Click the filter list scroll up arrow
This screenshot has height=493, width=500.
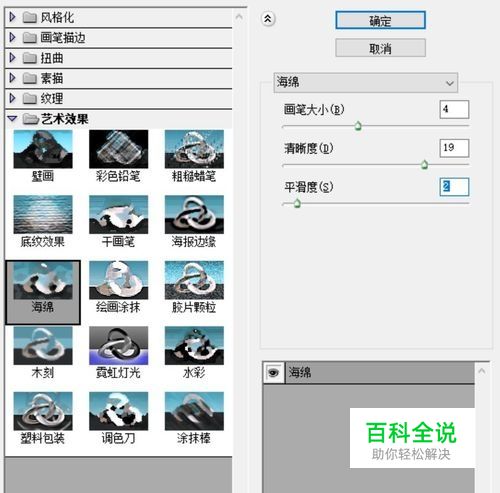click(x=239, y=17)
